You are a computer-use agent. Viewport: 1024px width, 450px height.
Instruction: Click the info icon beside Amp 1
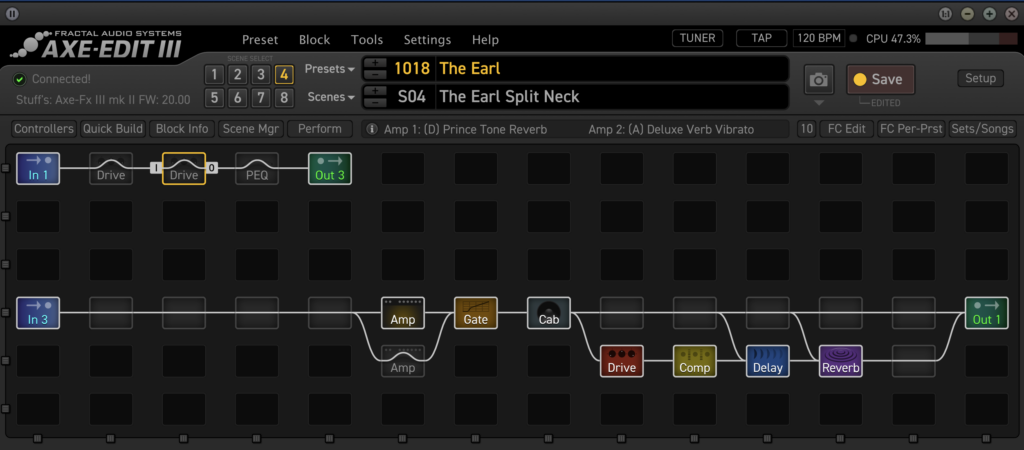[x=372, y=129]
